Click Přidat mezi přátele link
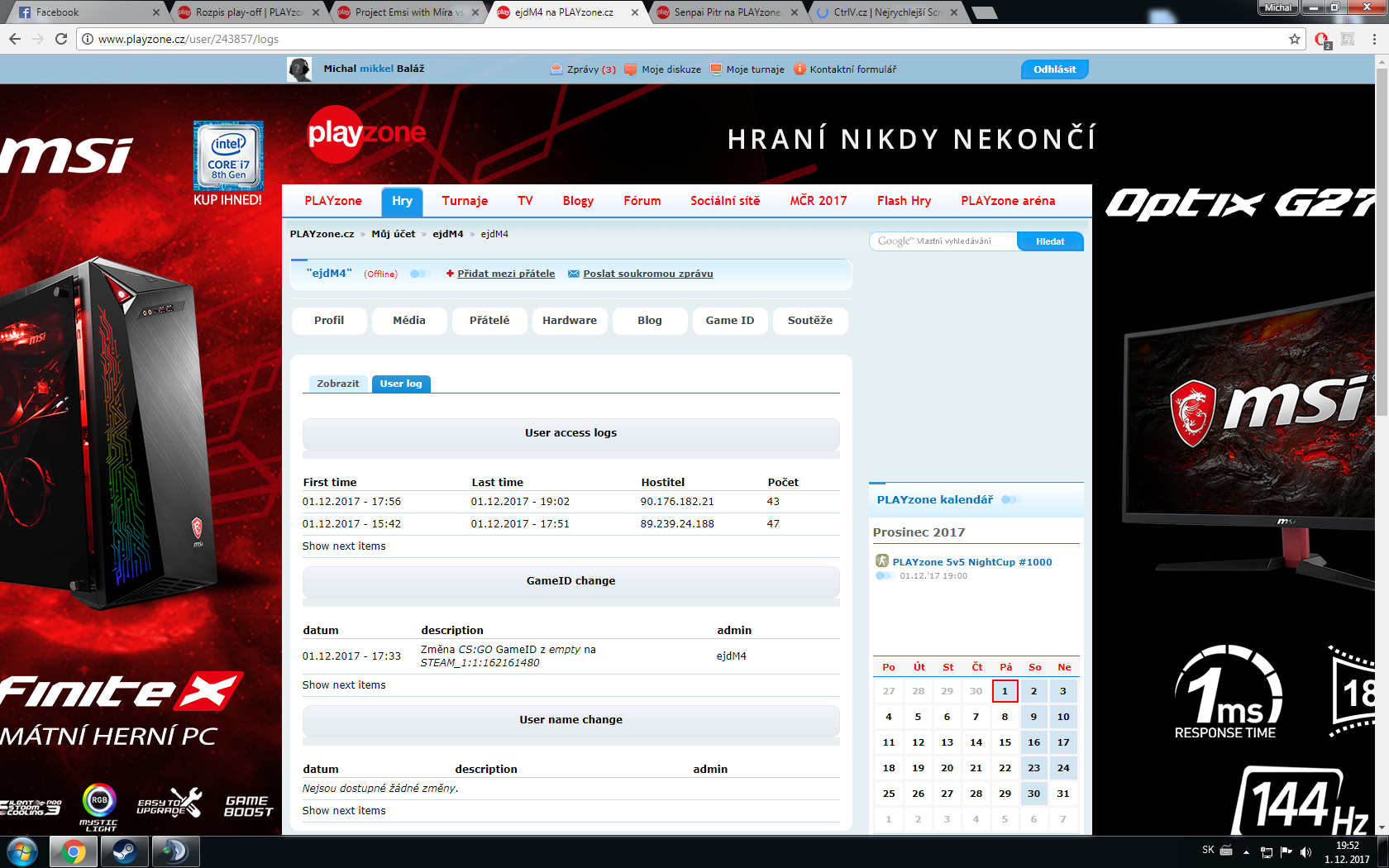1389x868 pixels. point(505,274)
